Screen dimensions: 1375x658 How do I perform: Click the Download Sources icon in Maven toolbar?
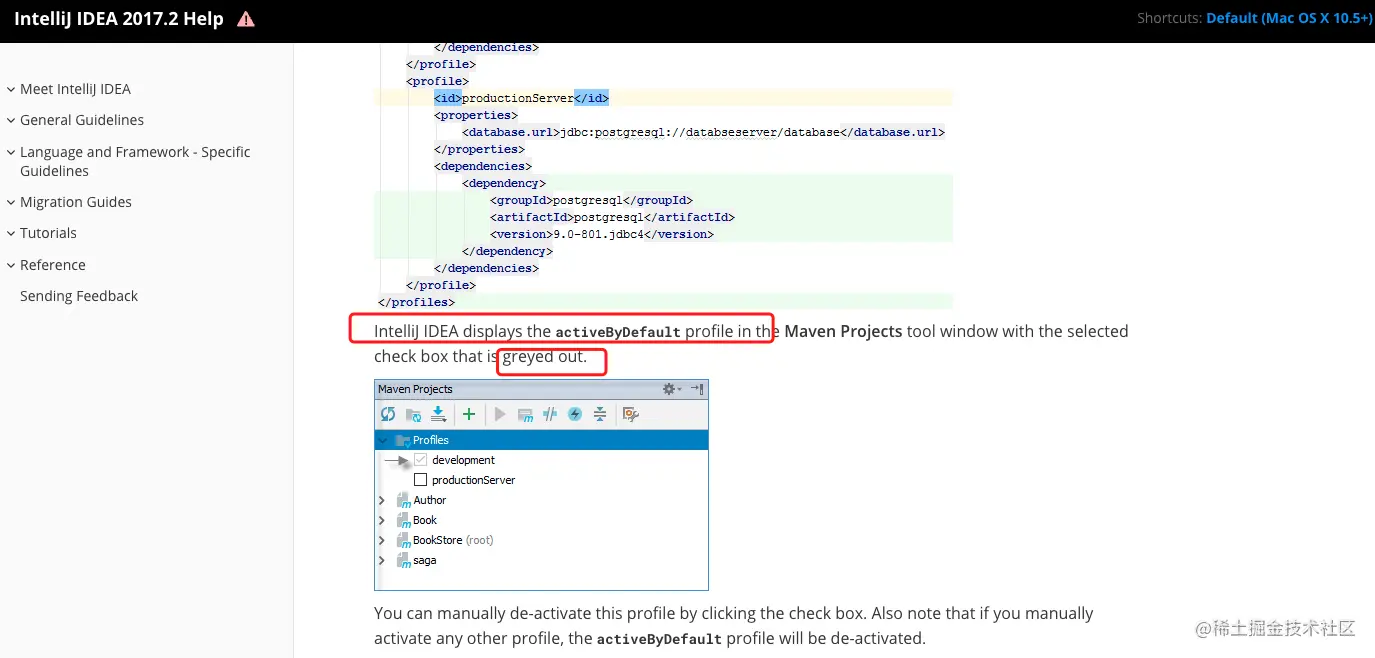[438, 414]
